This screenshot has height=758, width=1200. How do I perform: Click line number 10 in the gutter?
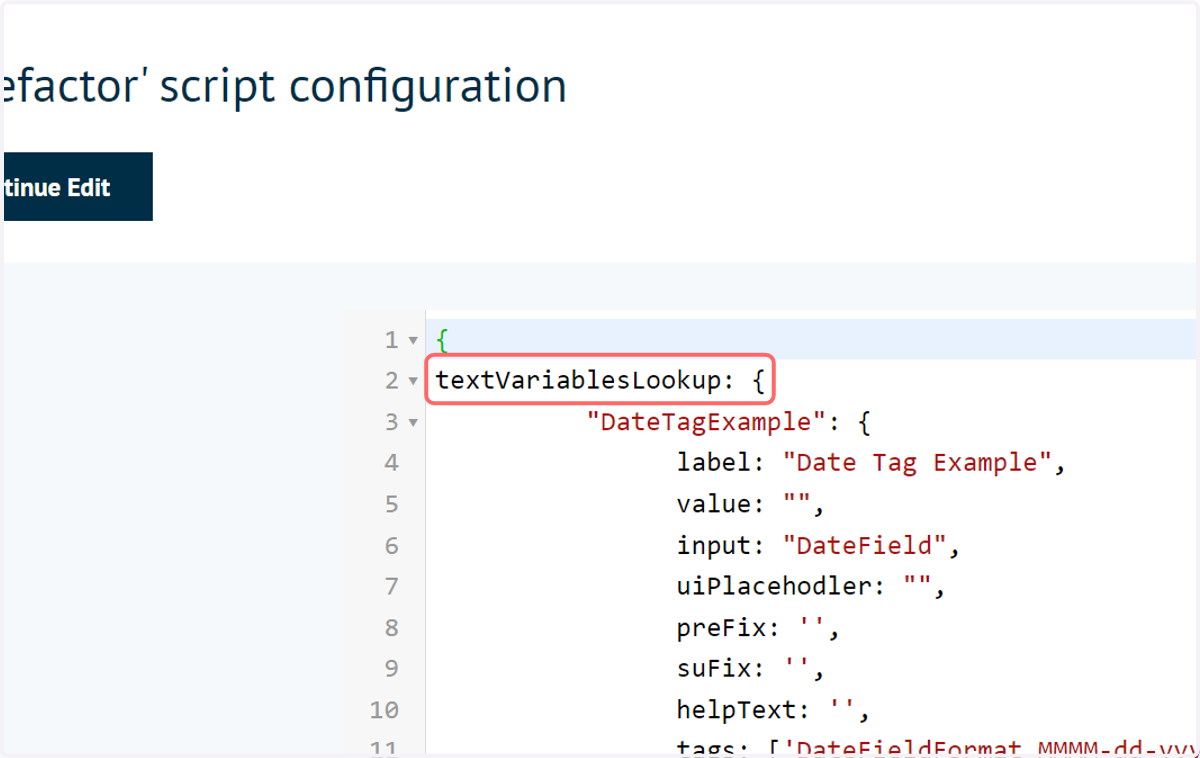point(384,710)
